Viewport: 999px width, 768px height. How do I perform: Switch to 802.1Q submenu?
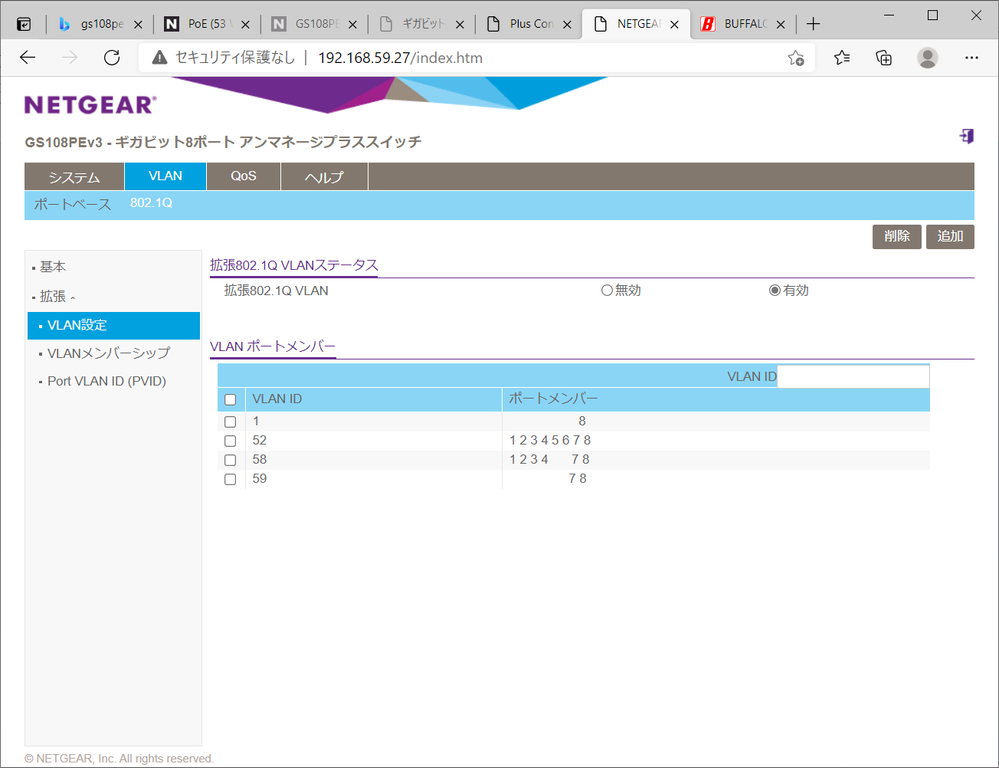151,203
